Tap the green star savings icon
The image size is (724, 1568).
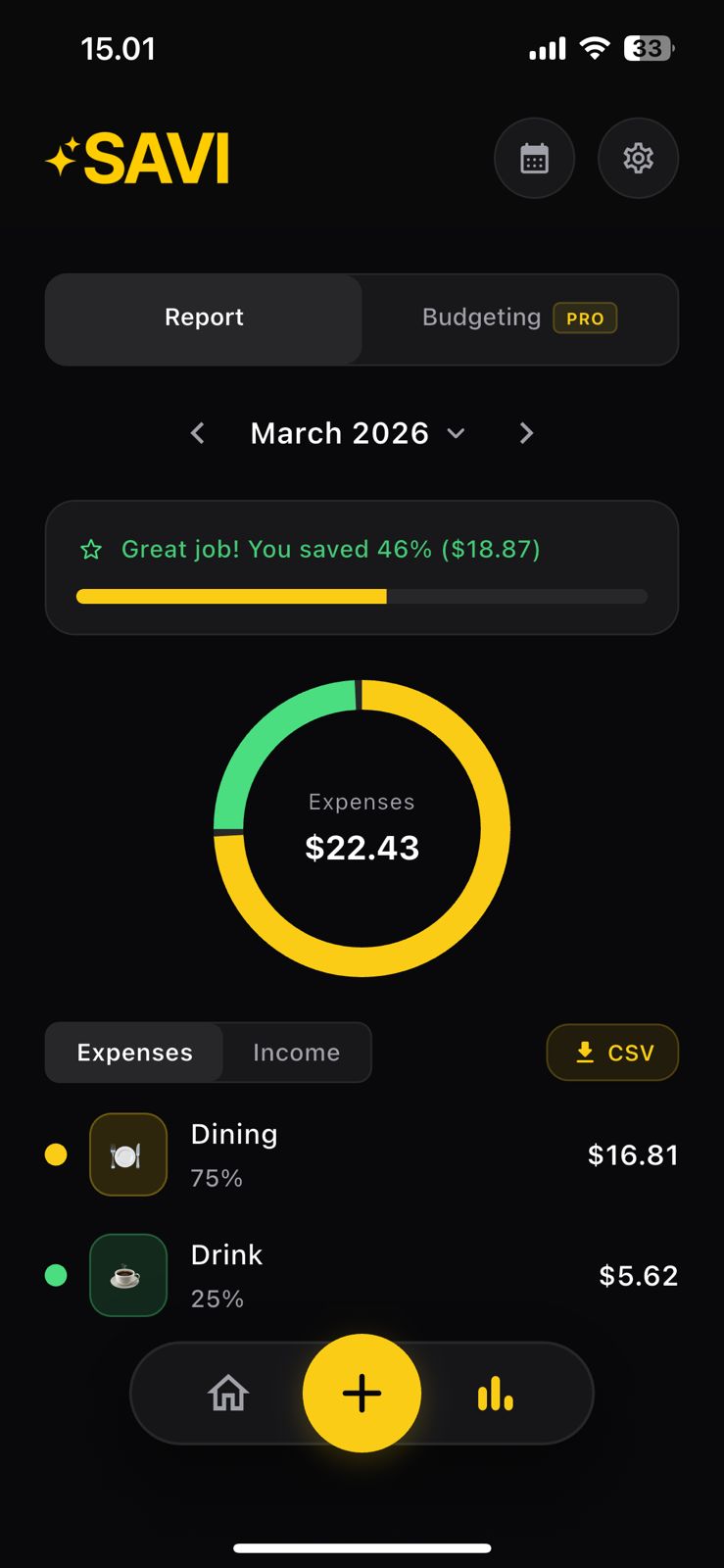[x=91, y=550]
